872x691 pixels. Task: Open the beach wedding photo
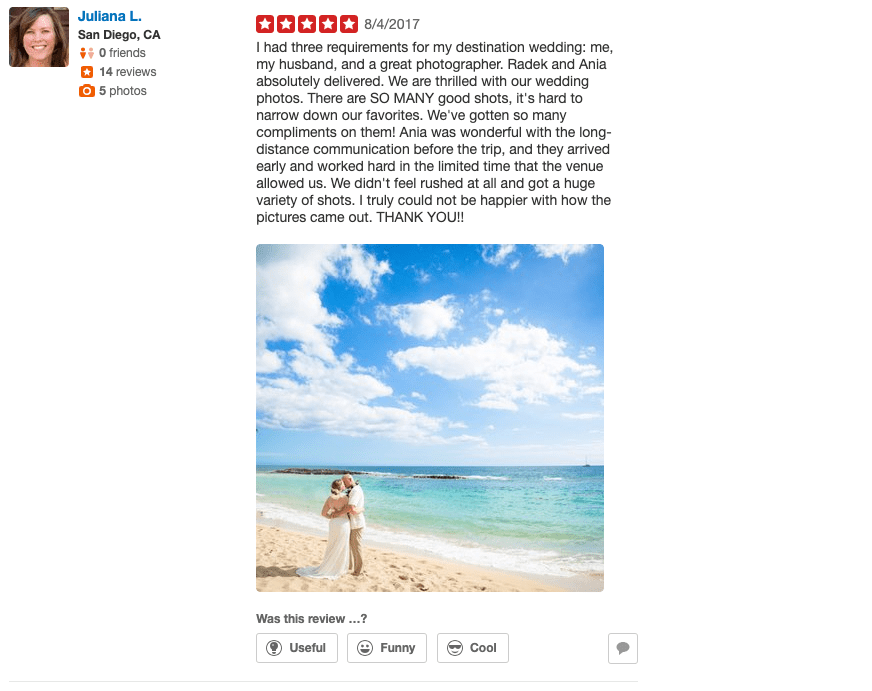tap(430, 418)
